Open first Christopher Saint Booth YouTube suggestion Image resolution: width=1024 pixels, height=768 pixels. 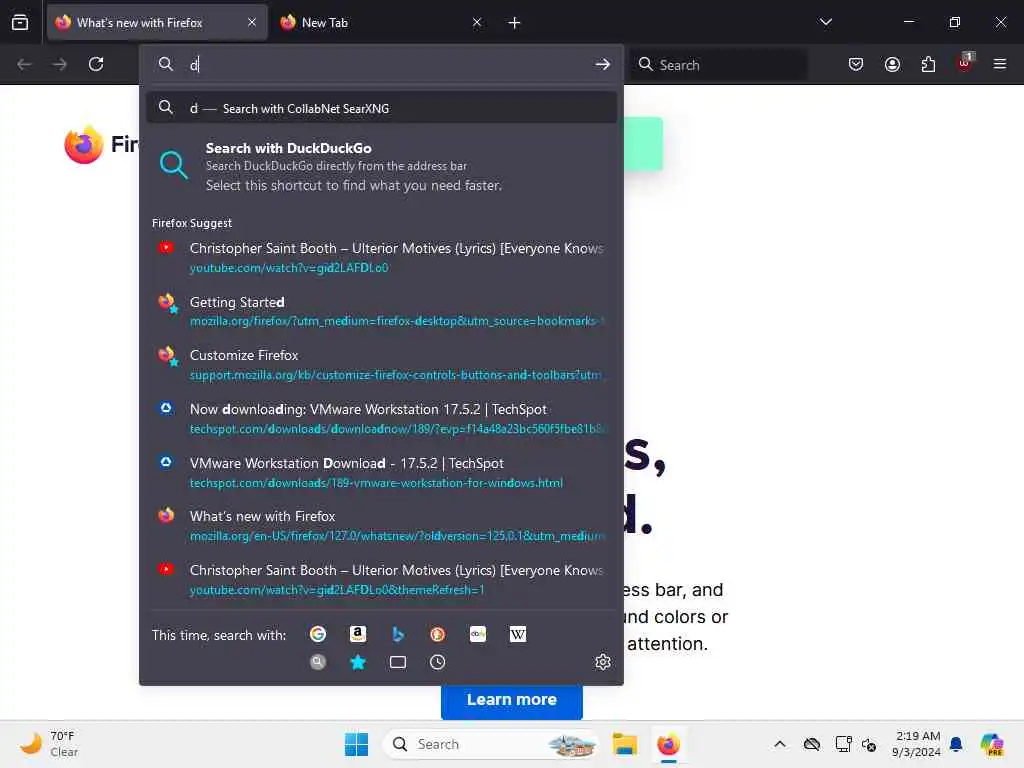pyautogui.click(x=381, y=257)
